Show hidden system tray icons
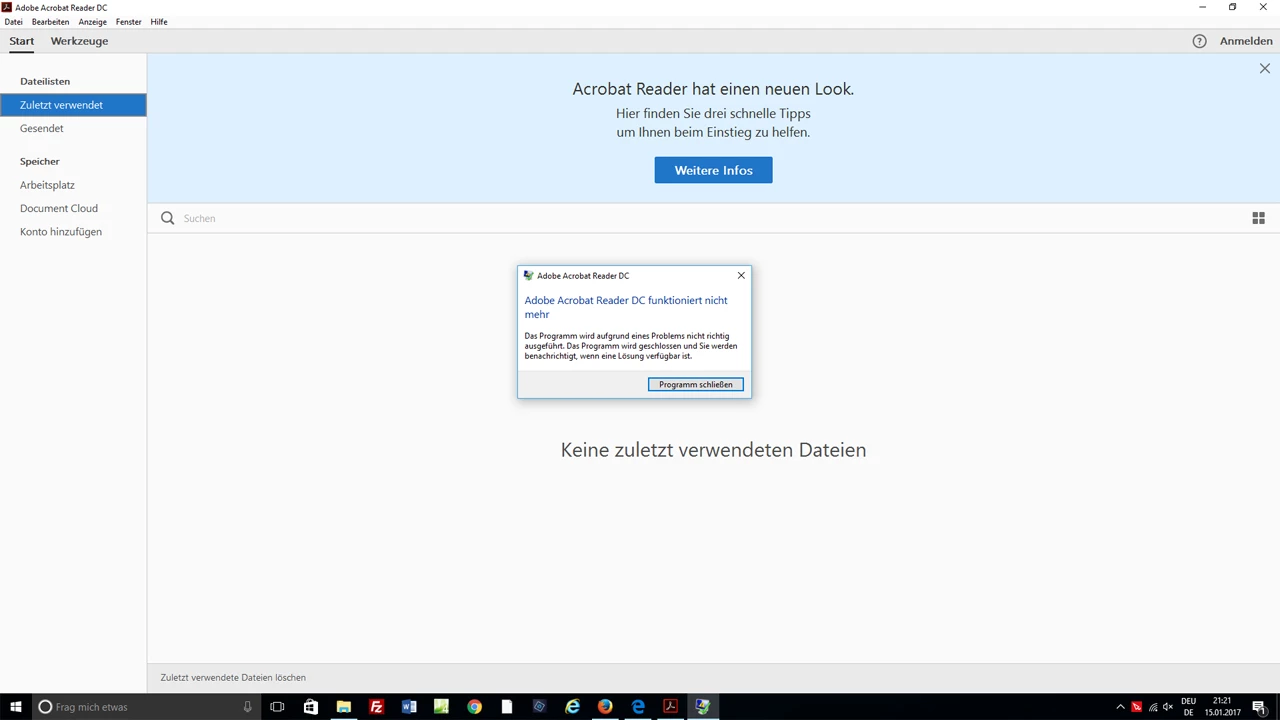 point(1120,707)
